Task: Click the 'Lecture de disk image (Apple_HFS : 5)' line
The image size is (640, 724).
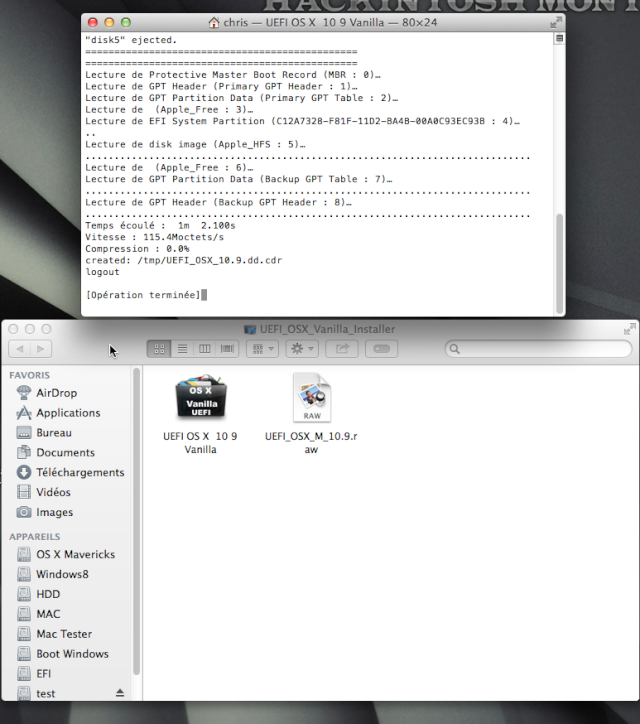Action: pyautogui.click(x=195, y=145)
